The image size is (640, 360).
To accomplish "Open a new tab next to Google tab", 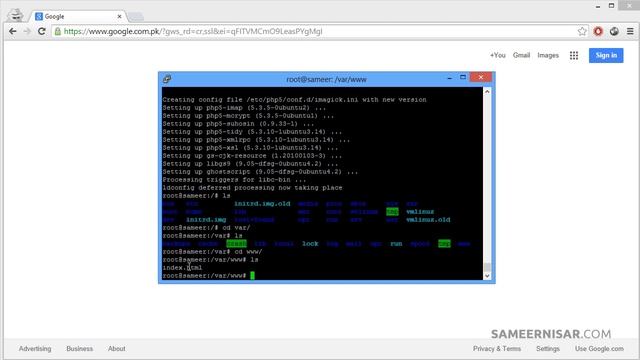I will 135,17.
